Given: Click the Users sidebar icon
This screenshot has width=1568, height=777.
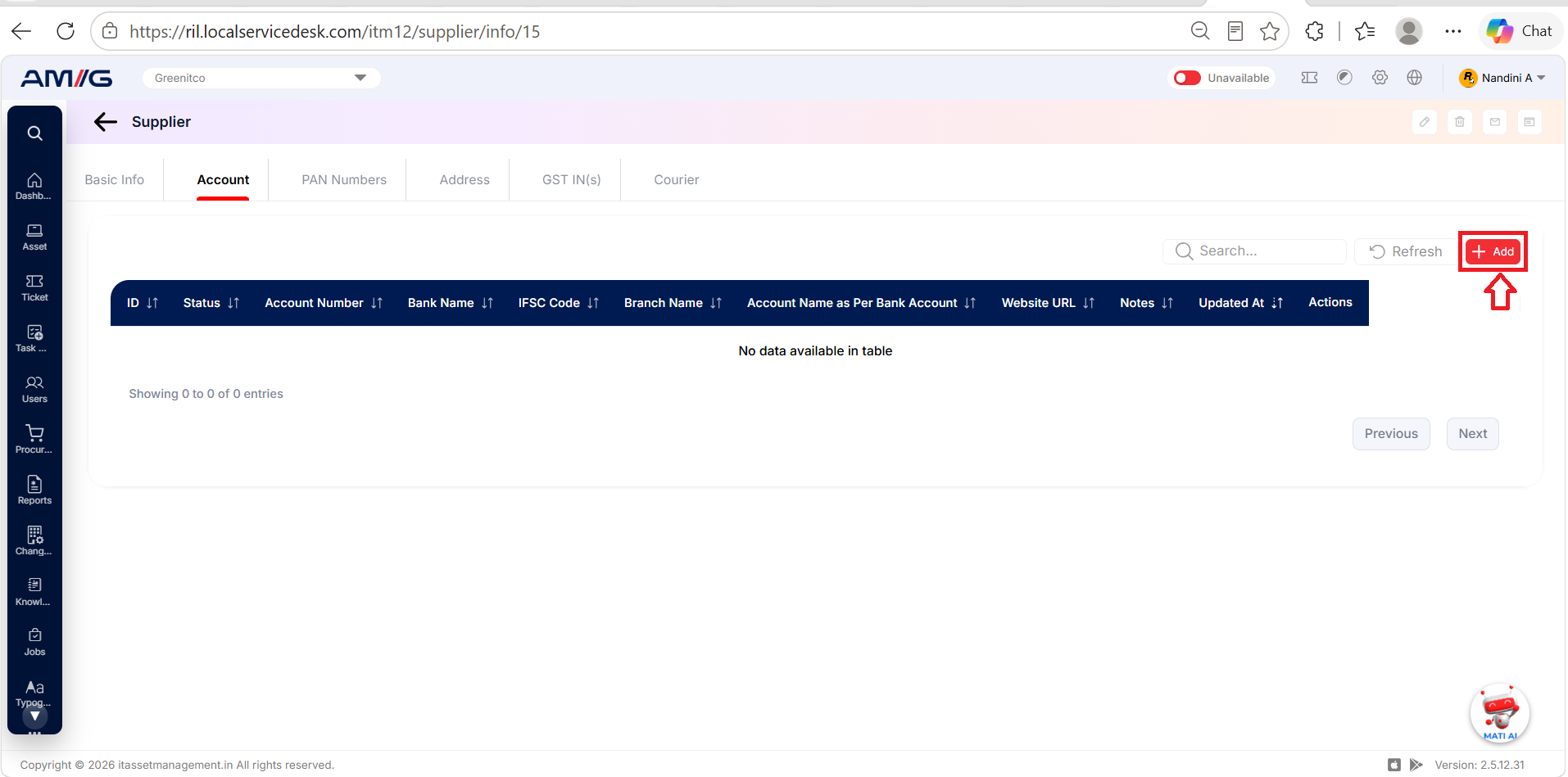Looking at the screenshot, I should 34,389.
